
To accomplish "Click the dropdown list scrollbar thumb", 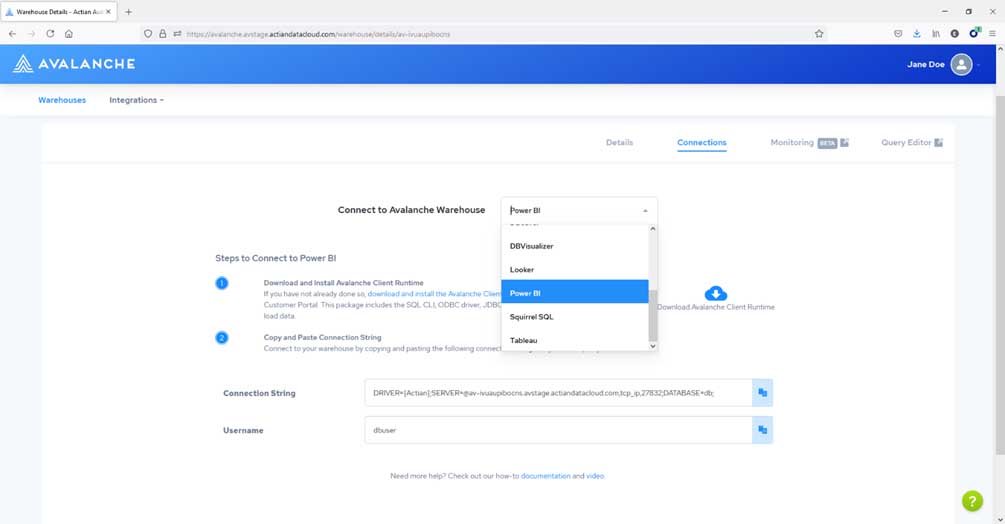I will point(652,316).
